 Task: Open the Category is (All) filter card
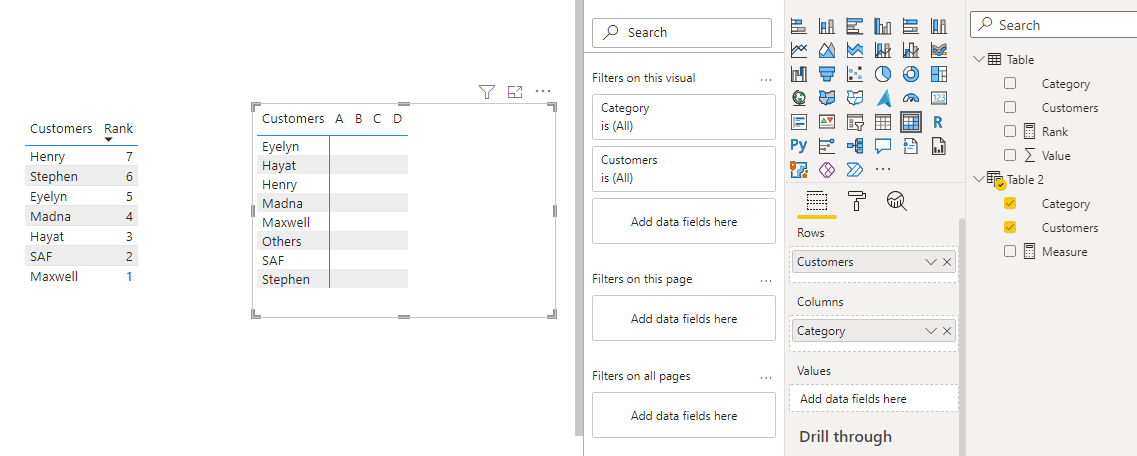click(x=684, y=117)
